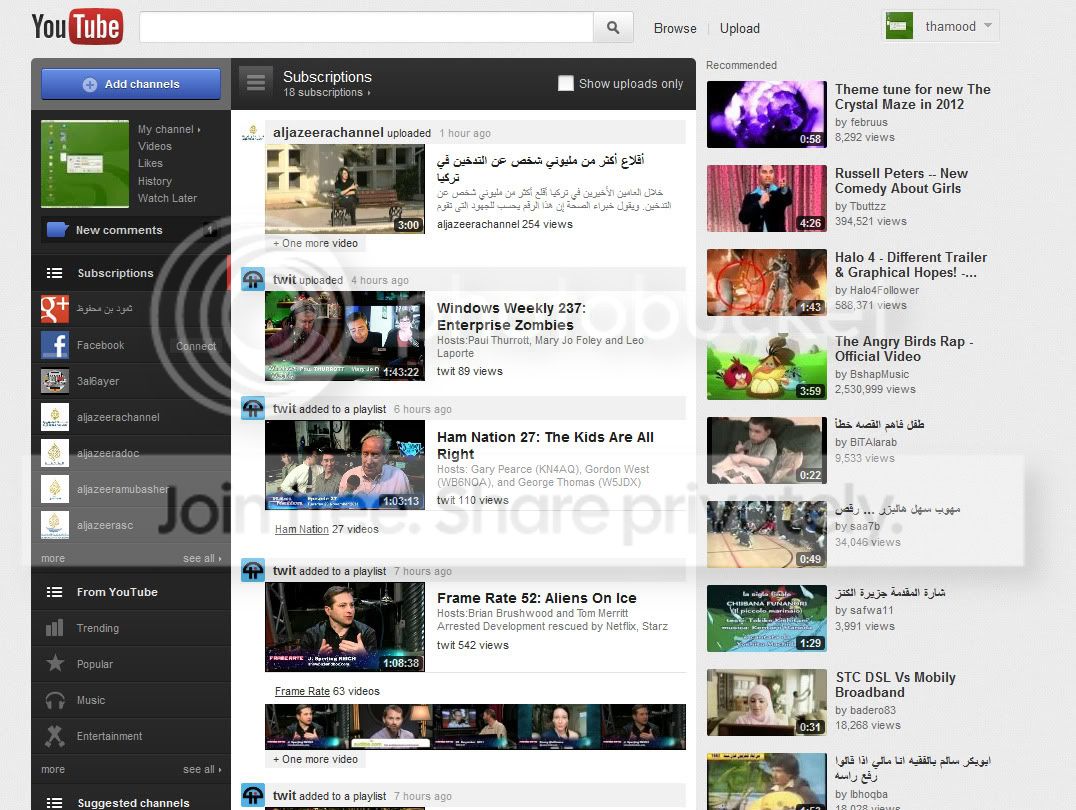Open the Frame Rate playlist link

coord(302,691)
